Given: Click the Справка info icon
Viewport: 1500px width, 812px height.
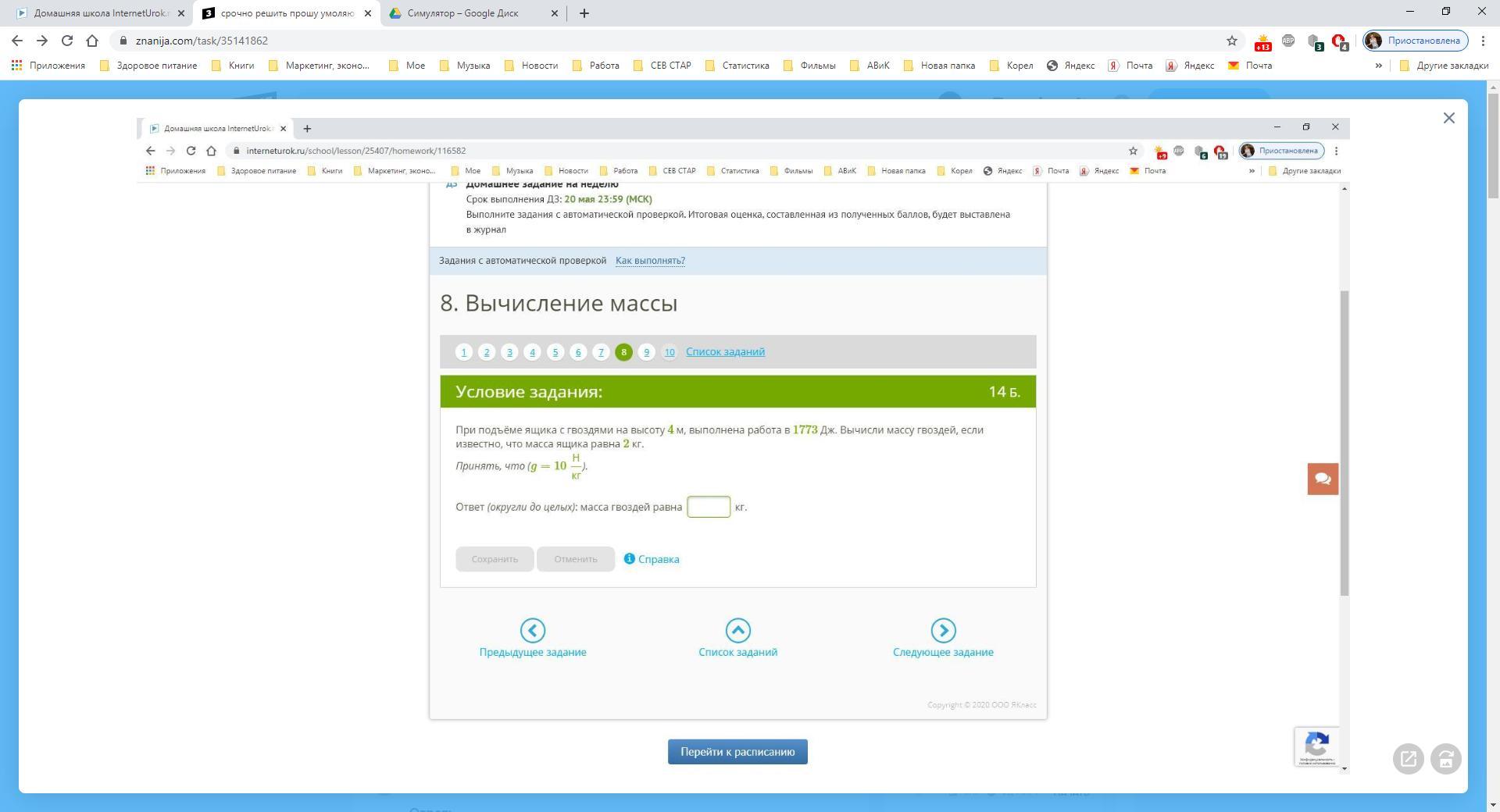Looking at the screenshot, I should tap(629, 558).
